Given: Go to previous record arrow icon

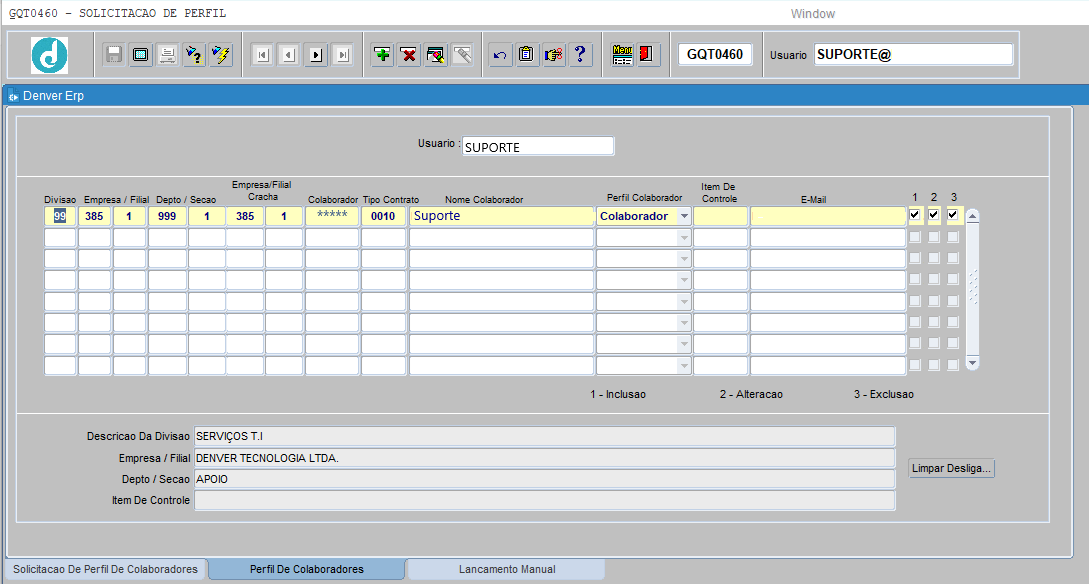Looking at the screenshot, I should 290,54.
